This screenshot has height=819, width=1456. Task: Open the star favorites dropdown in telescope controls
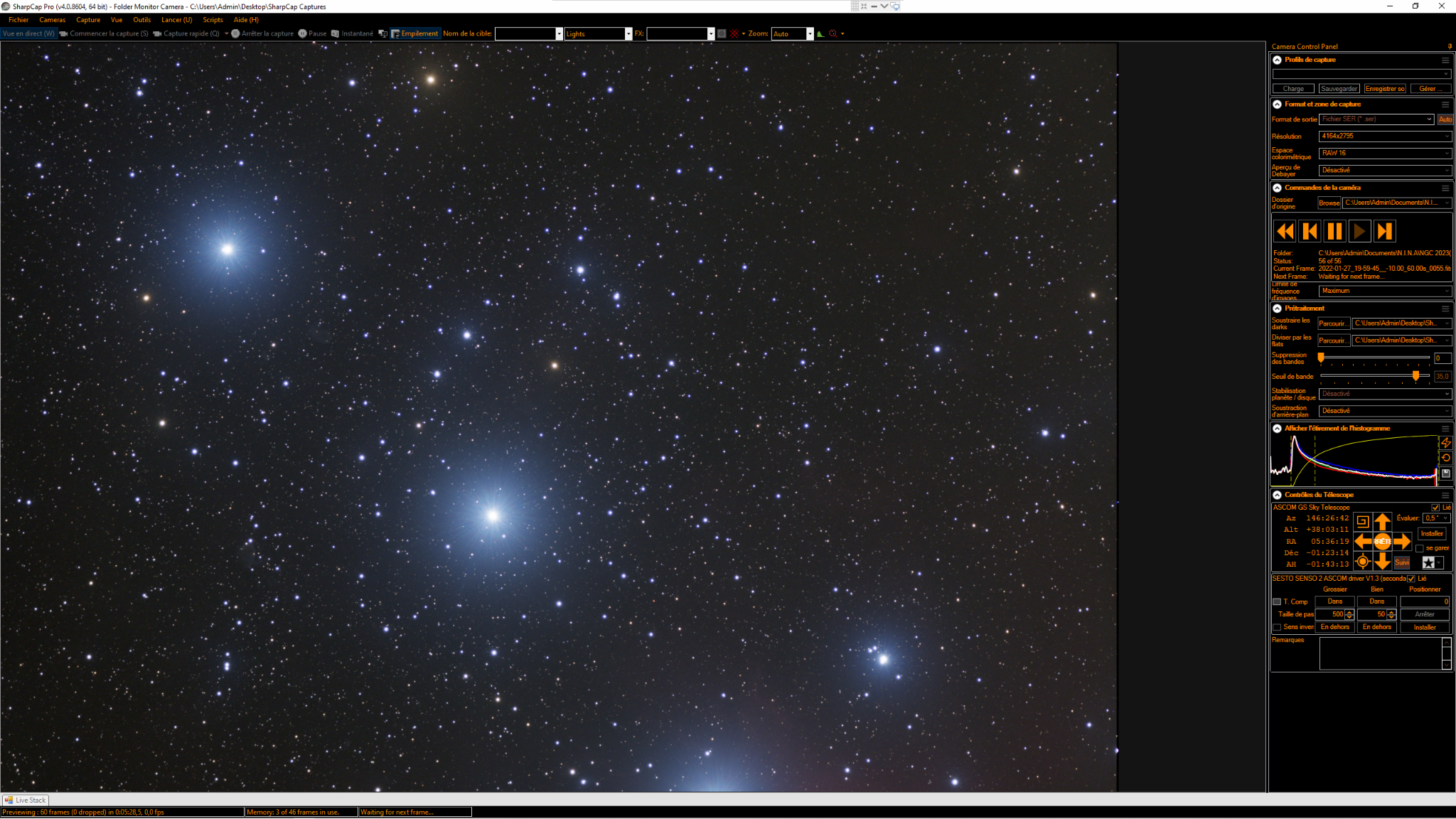tap(1433, 562)
